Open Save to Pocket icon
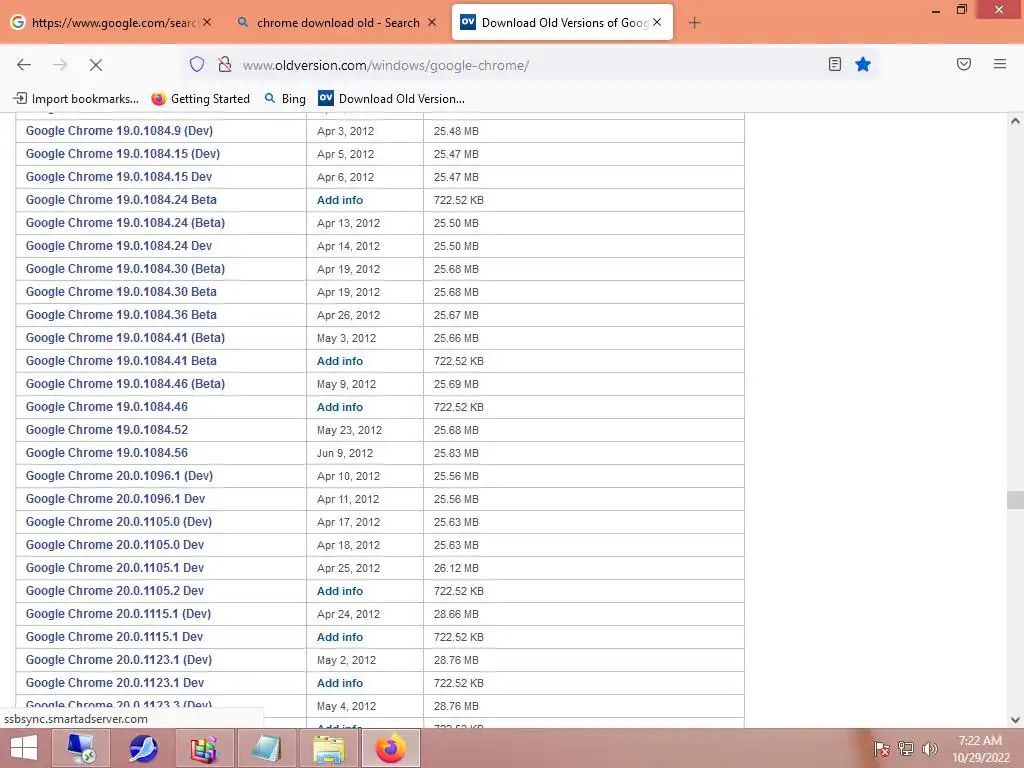Viewport: 1024px width, 768px height. (x=964, y=64)
